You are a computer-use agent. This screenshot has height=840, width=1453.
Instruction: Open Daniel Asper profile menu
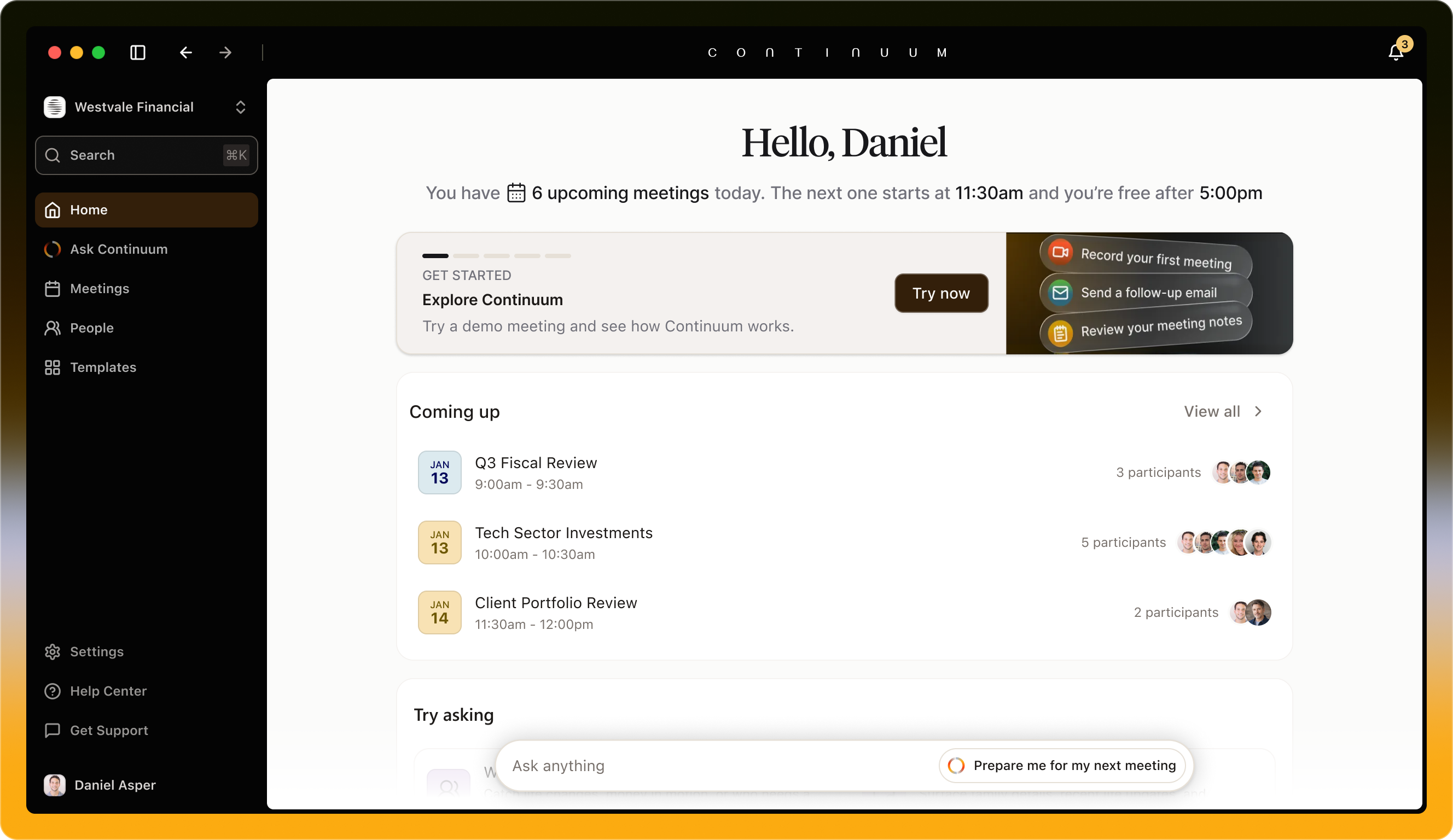point(115,785)
